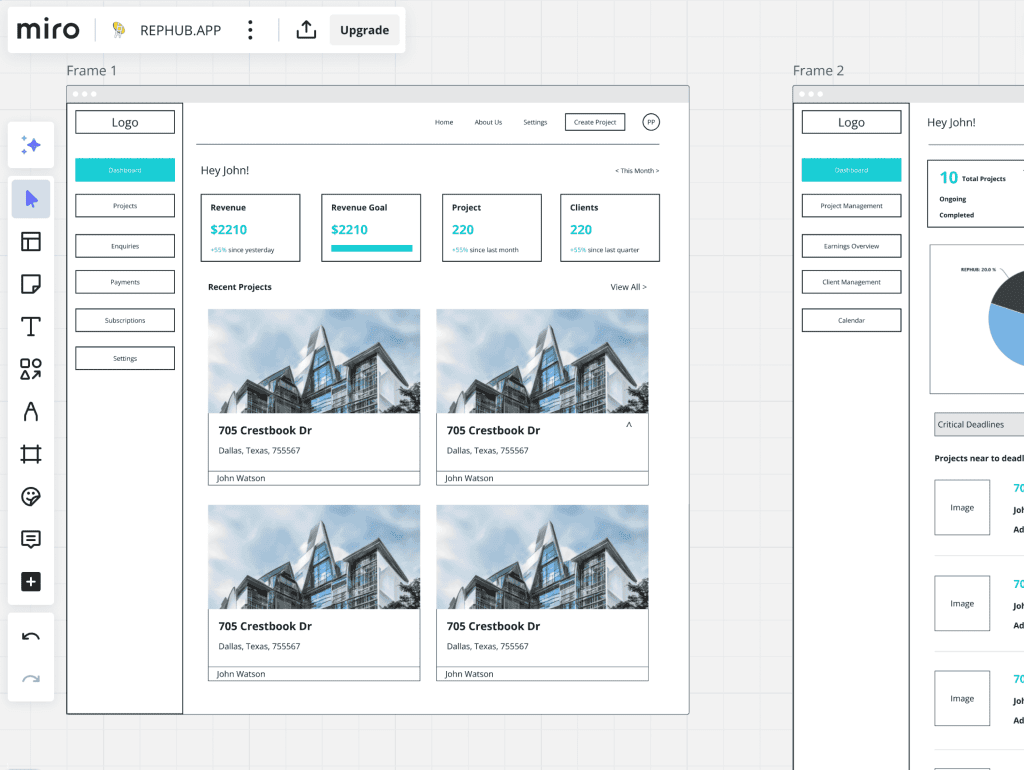The image size is (1024, 770).
Task: Open the board's three-dot options menu
Action: point(250,30)
